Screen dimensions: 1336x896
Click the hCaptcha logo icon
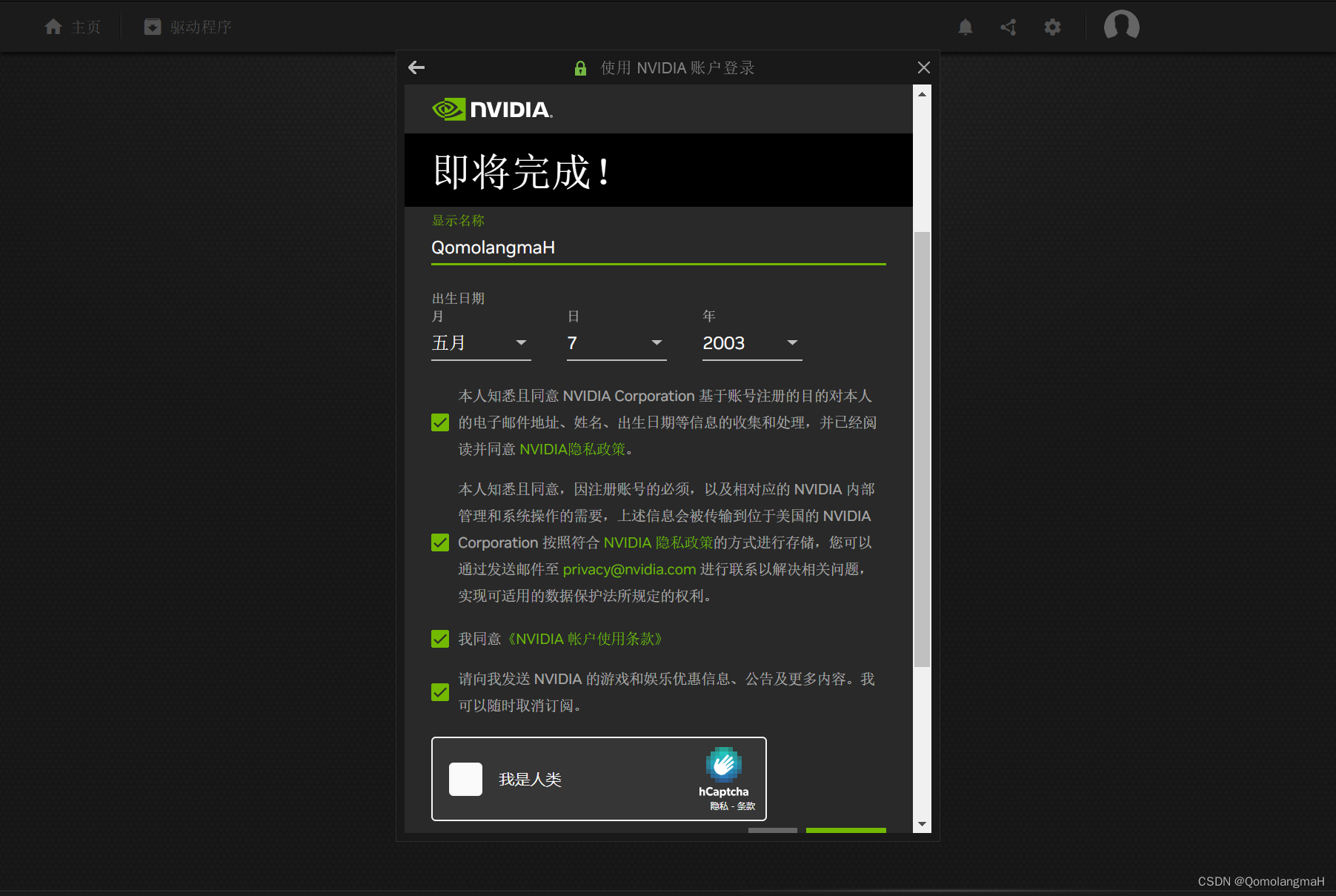click(723, 765)
